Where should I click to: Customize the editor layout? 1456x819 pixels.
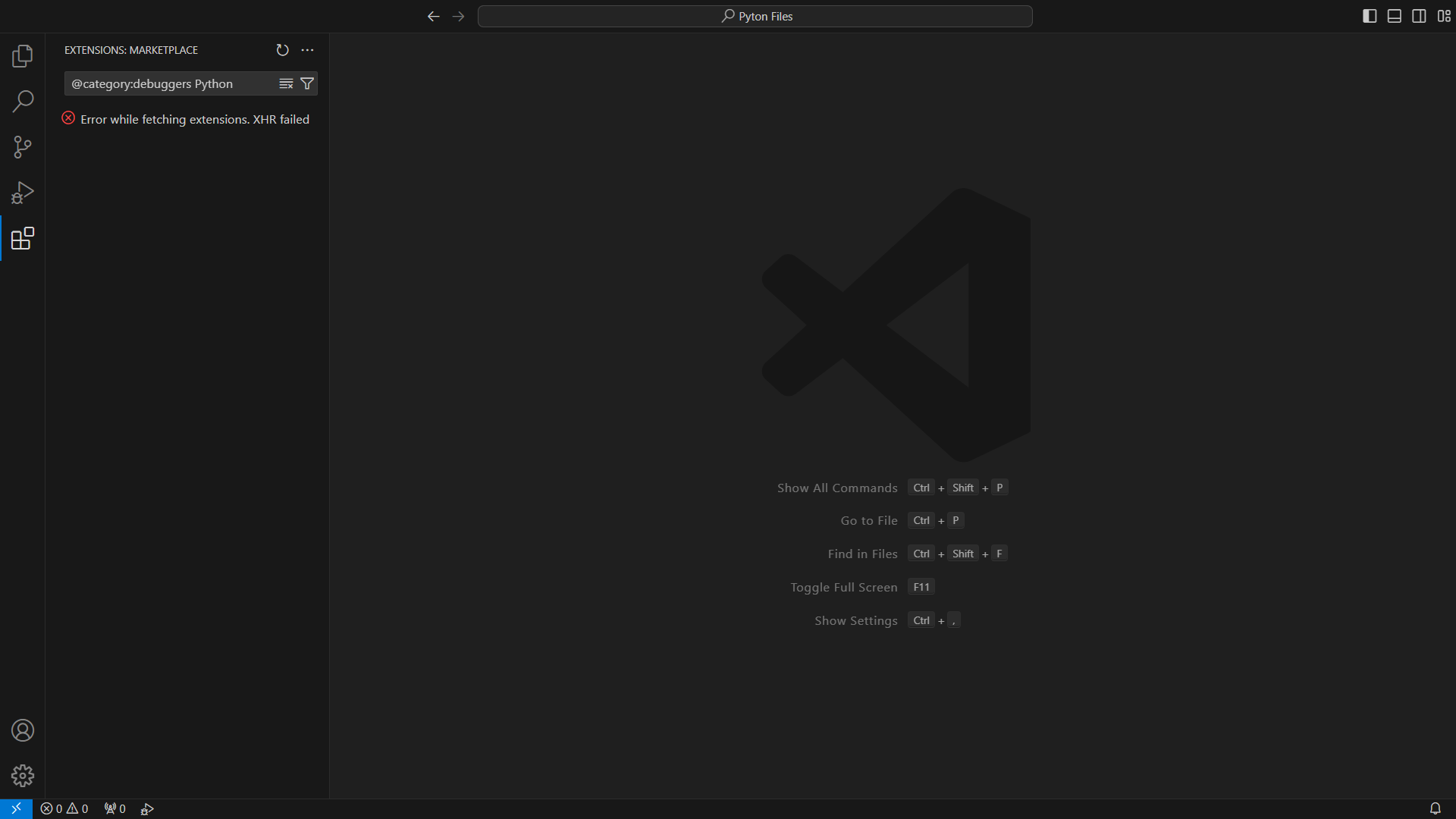1444,17
